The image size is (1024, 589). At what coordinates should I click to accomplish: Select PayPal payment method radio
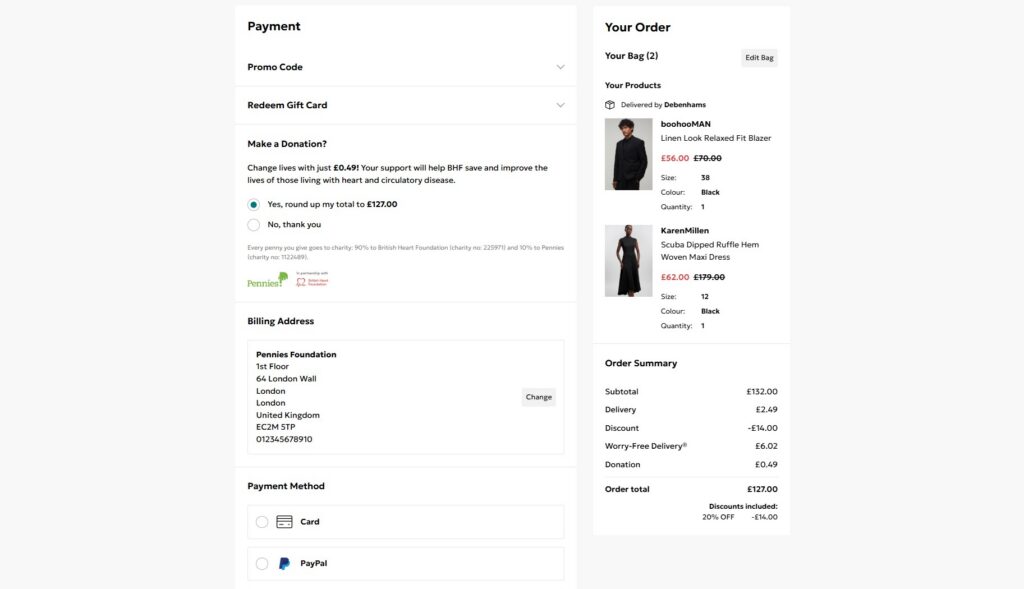[x=262, y=564]
